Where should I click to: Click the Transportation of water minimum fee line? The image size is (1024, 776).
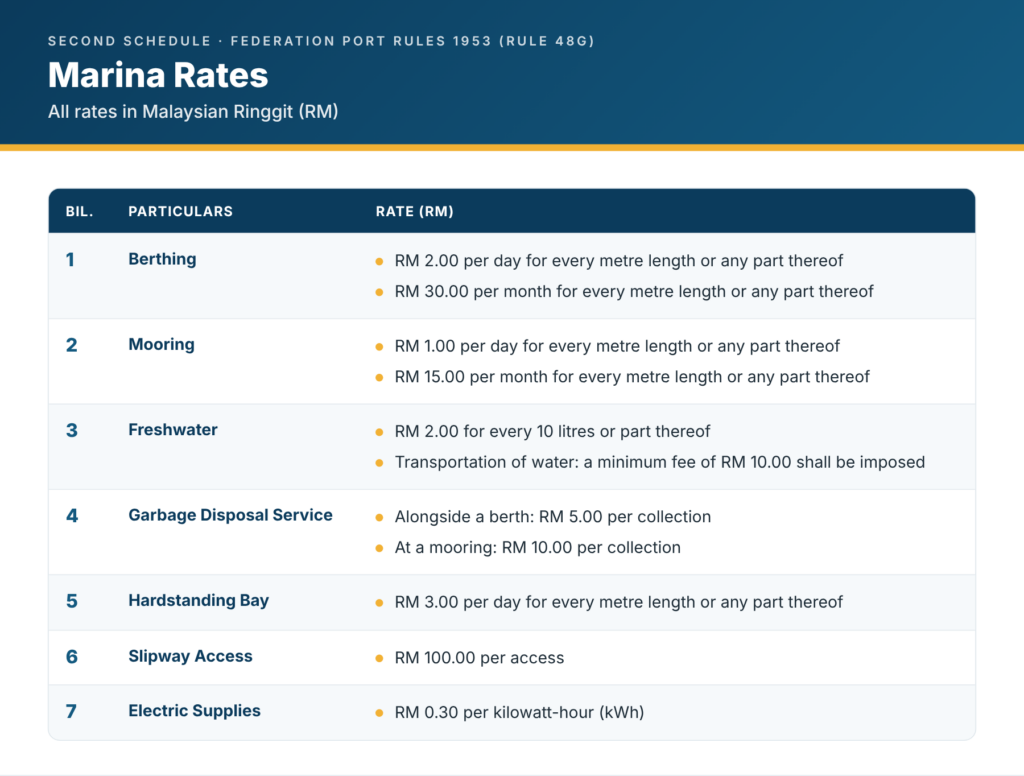click(x=660, y=462)
